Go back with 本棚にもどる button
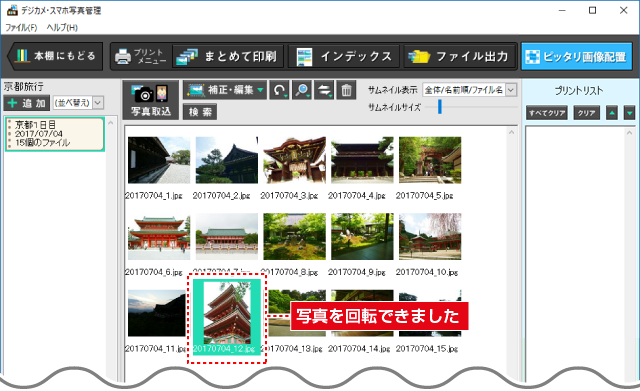 (55, 56)
